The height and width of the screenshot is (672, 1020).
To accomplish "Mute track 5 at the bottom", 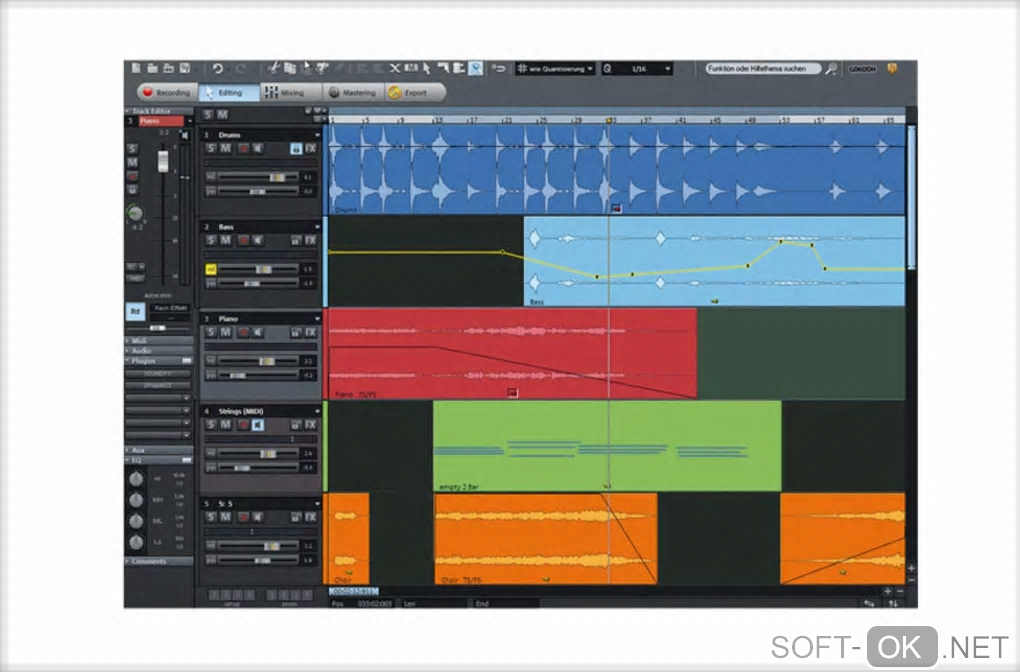I will 225,517.
